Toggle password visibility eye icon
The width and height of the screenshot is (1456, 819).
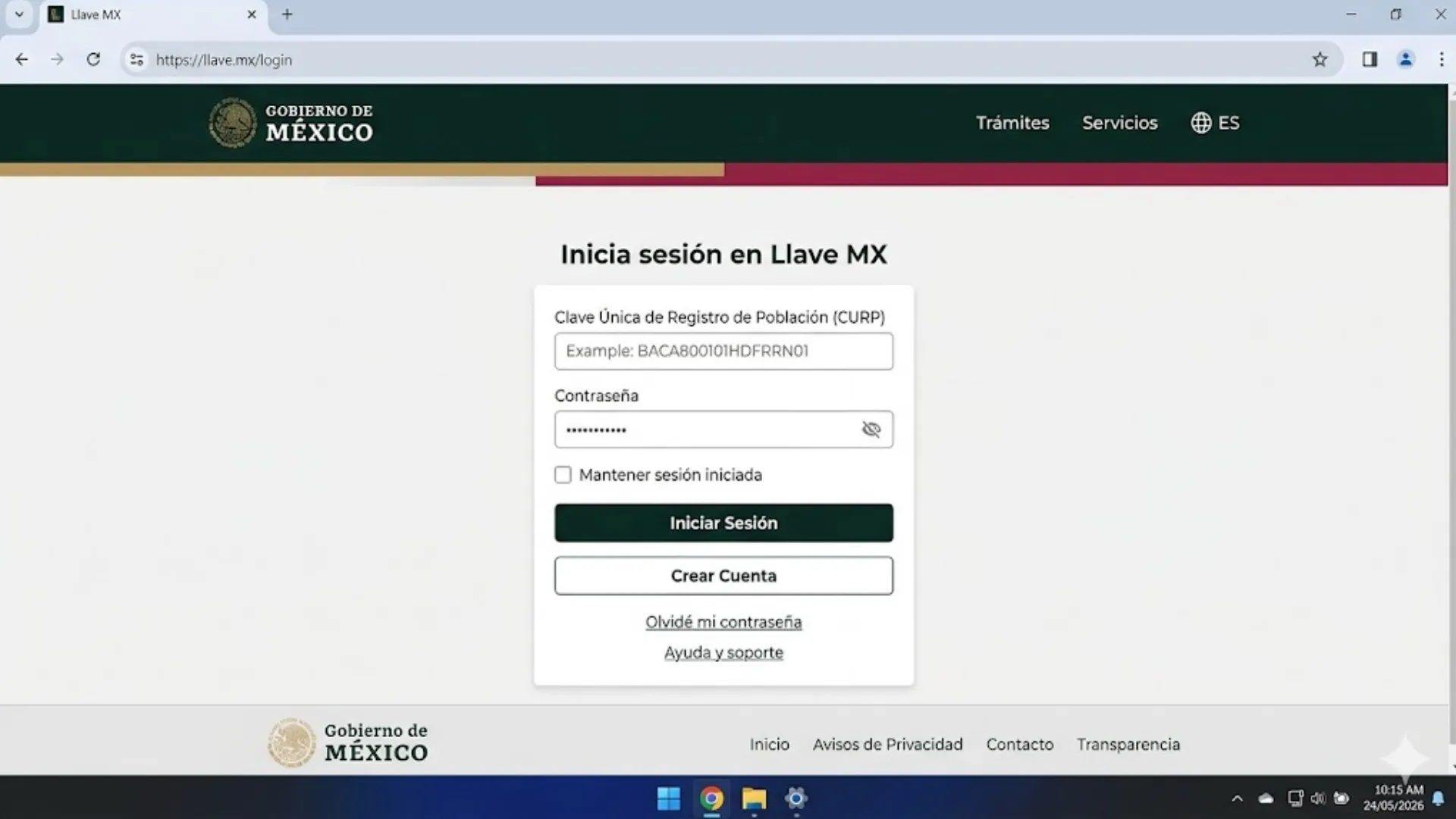pyautogui.click(x=871, y=429)
